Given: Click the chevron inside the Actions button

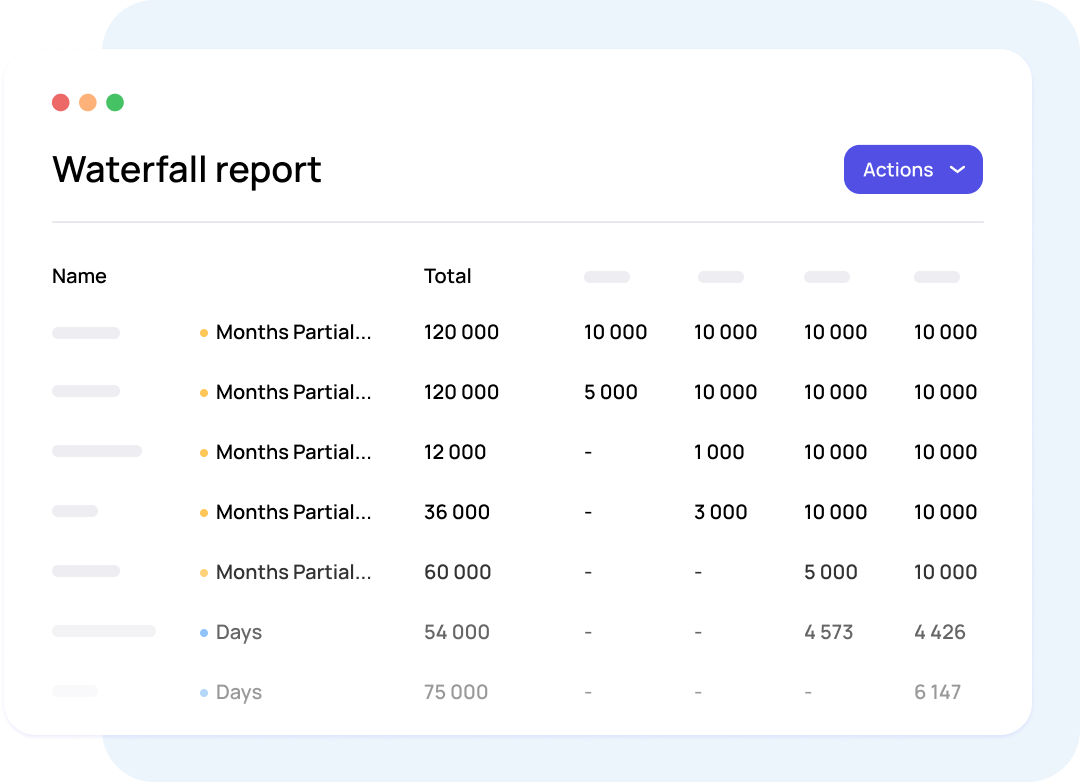Looking at the screenshot, I should 957,170.
